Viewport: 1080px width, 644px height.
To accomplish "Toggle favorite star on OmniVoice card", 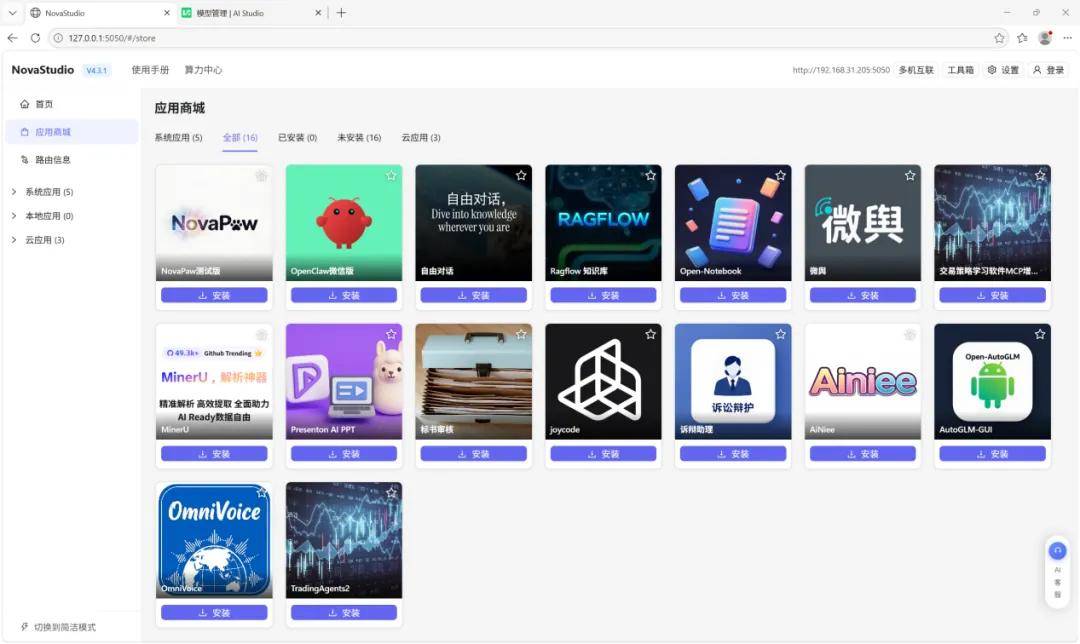I will tap(262, 492).
